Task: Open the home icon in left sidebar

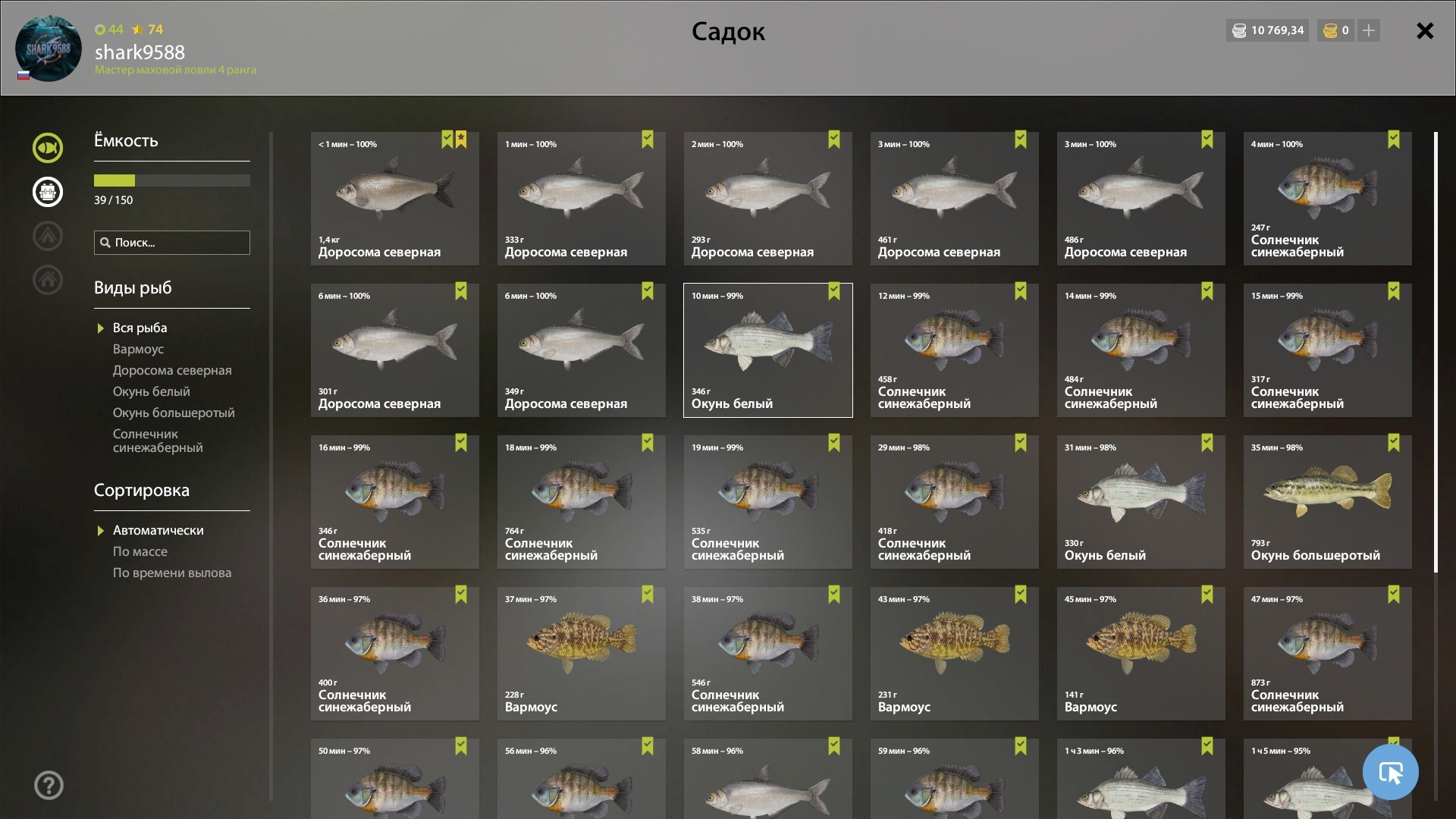Action: click(48, 280)
